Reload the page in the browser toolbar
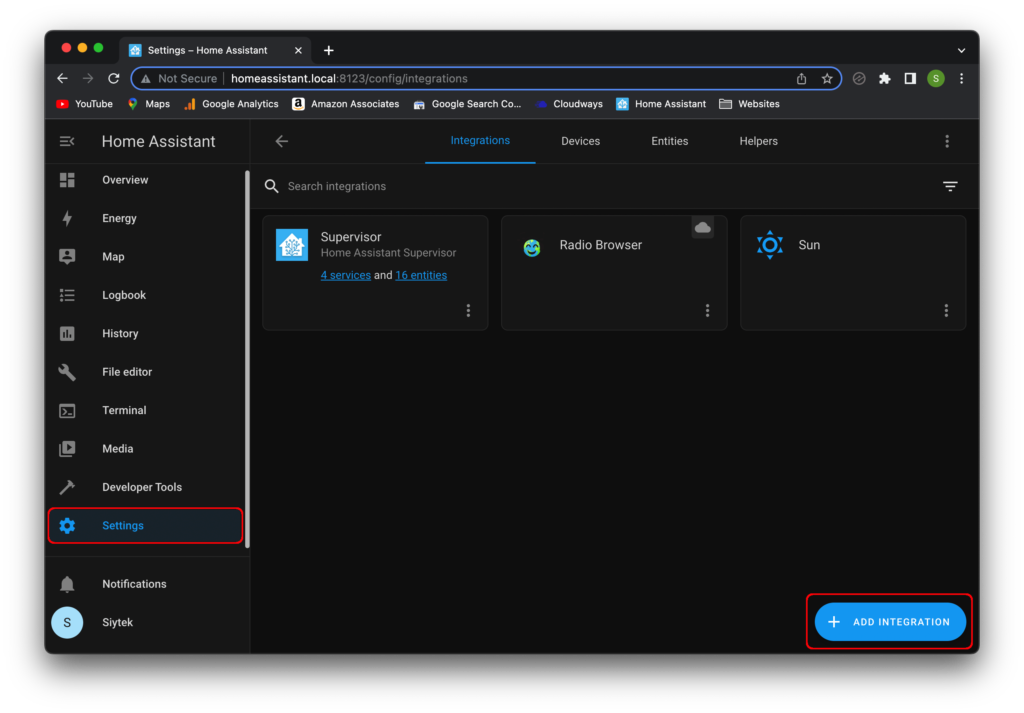The height and width of the screenshot is (713, 1024). click(x=114, y=78)
